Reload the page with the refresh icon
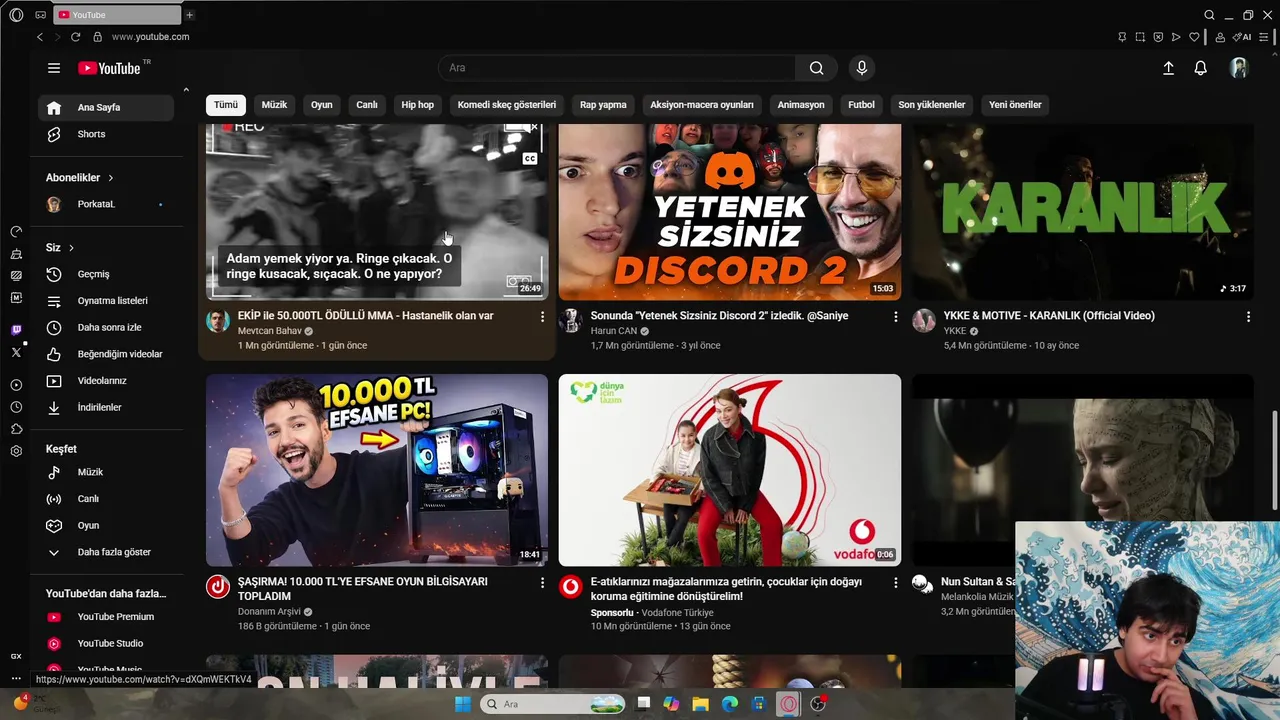Image resolution: width=1280 pixels, height=720 pixels. [x=75, y=37]
